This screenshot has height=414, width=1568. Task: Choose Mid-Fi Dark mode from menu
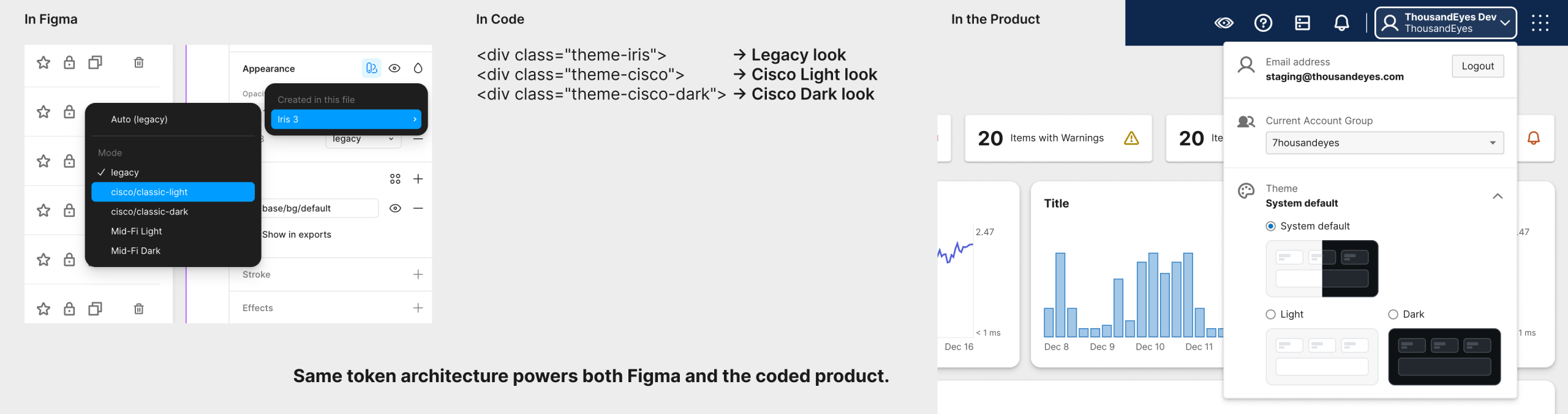(x=136, y=250)
